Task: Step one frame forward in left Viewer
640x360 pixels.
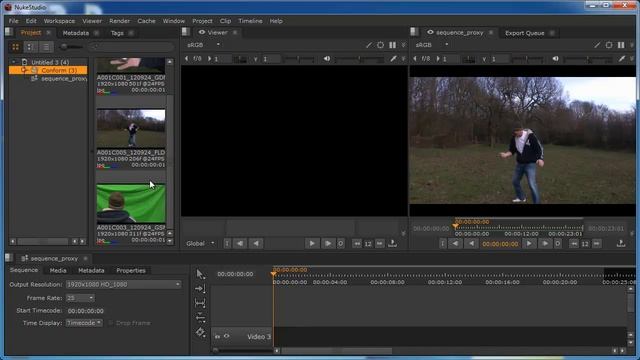Action: click(328, 243)
